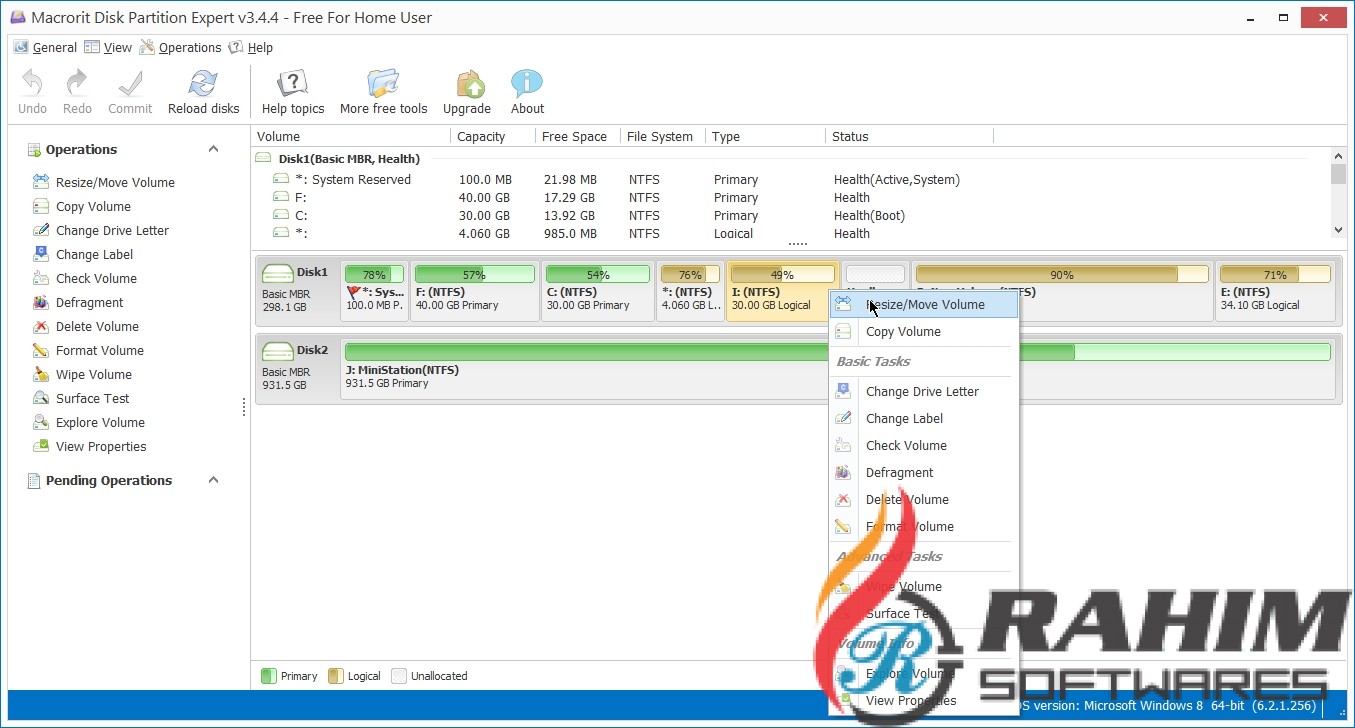Sort by the File System column header
1355x728 pixels.
click(x=662, y=136)
